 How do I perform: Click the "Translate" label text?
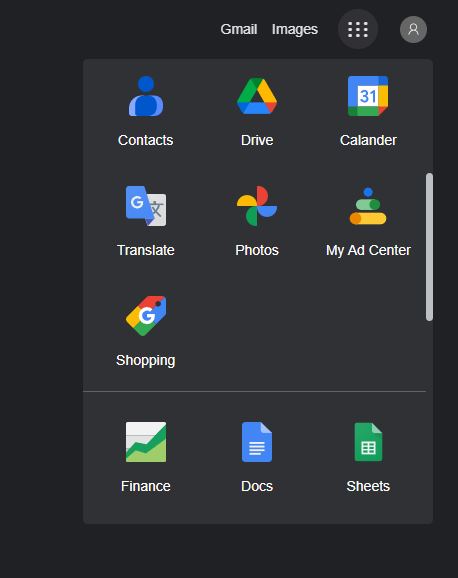(x=146, y=250)
